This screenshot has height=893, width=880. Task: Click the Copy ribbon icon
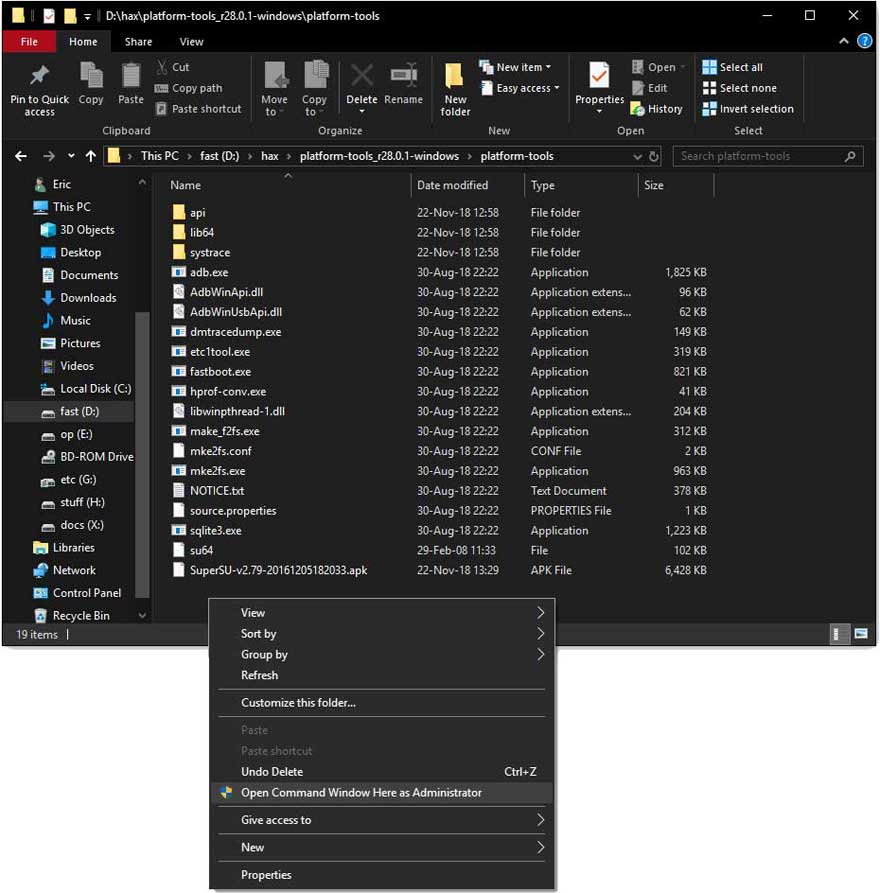click(x=91, y=84)
